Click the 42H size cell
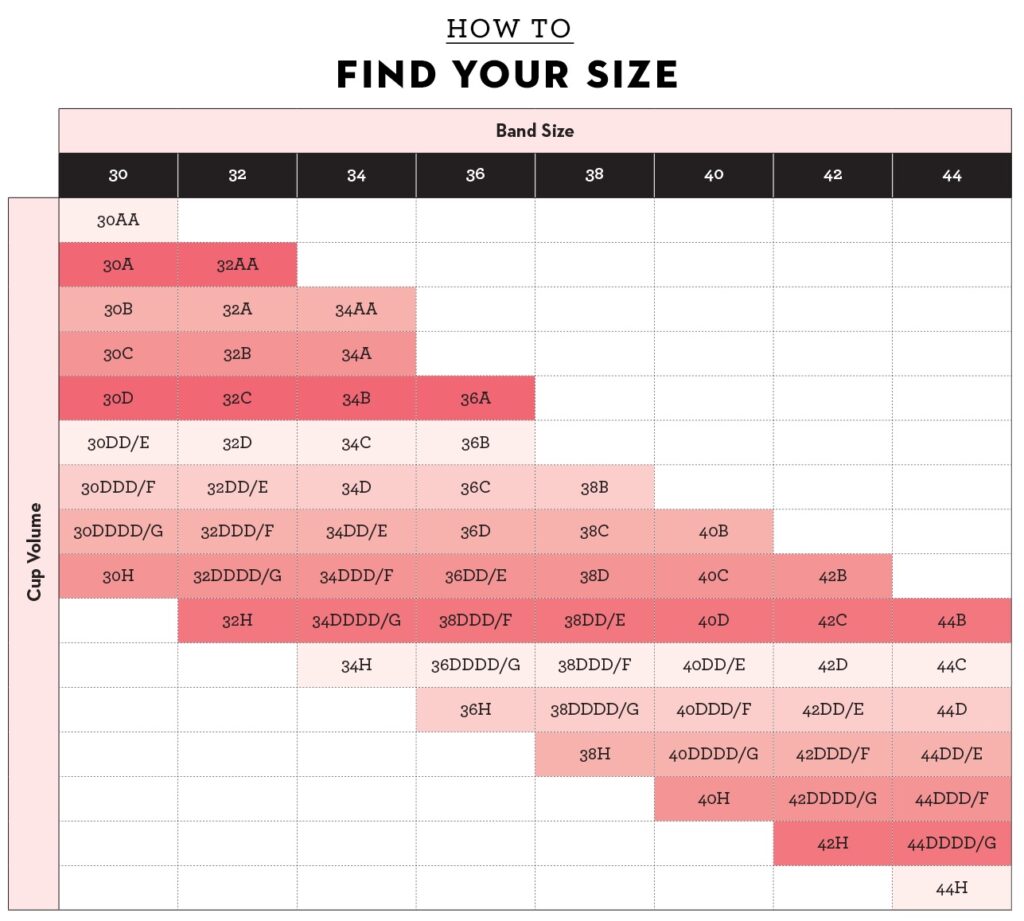This screenshot has height=921, width=1024. (x=833, y=843)
